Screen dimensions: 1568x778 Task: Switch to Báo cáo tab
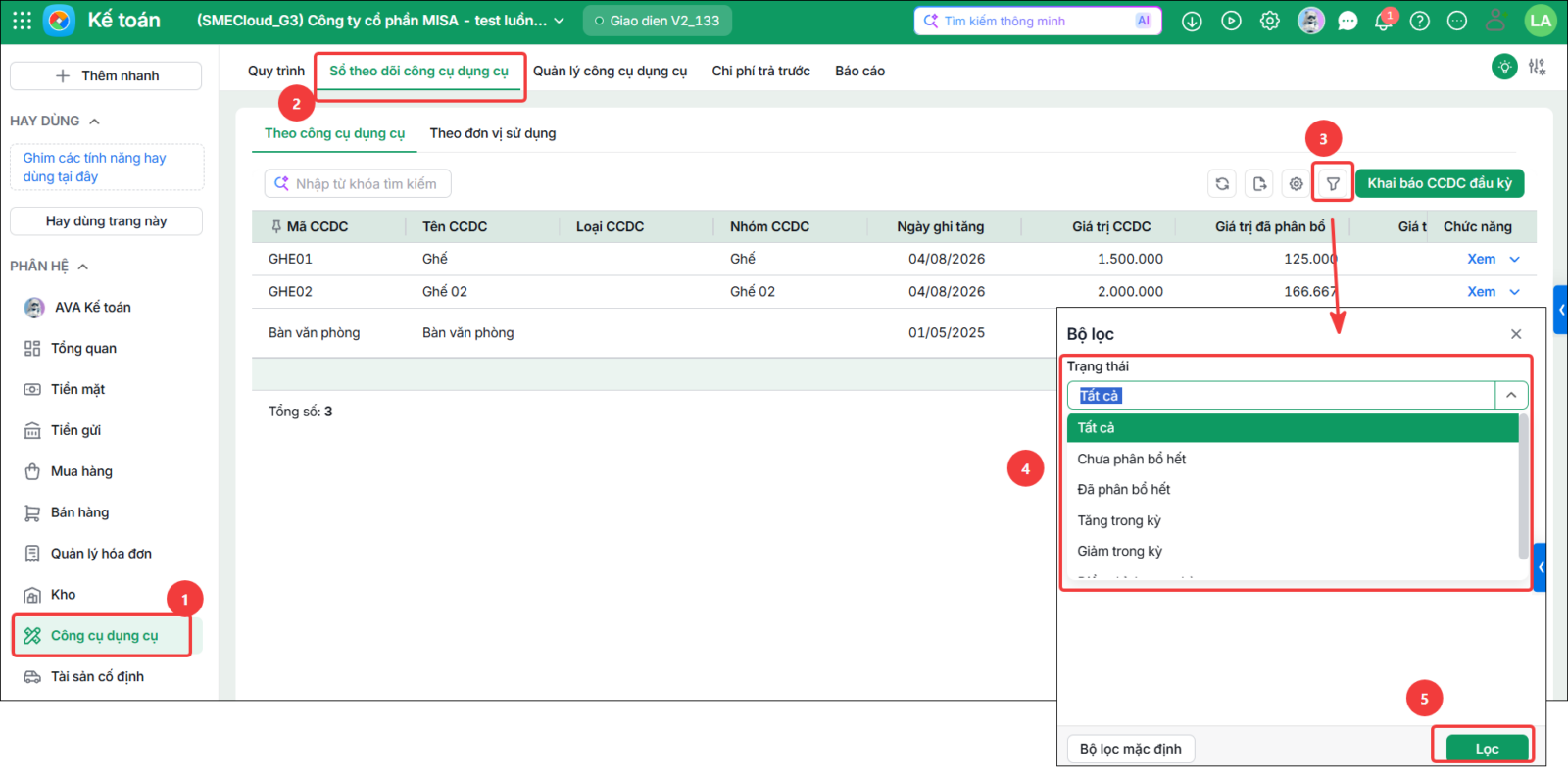click(x=859, y=71)
